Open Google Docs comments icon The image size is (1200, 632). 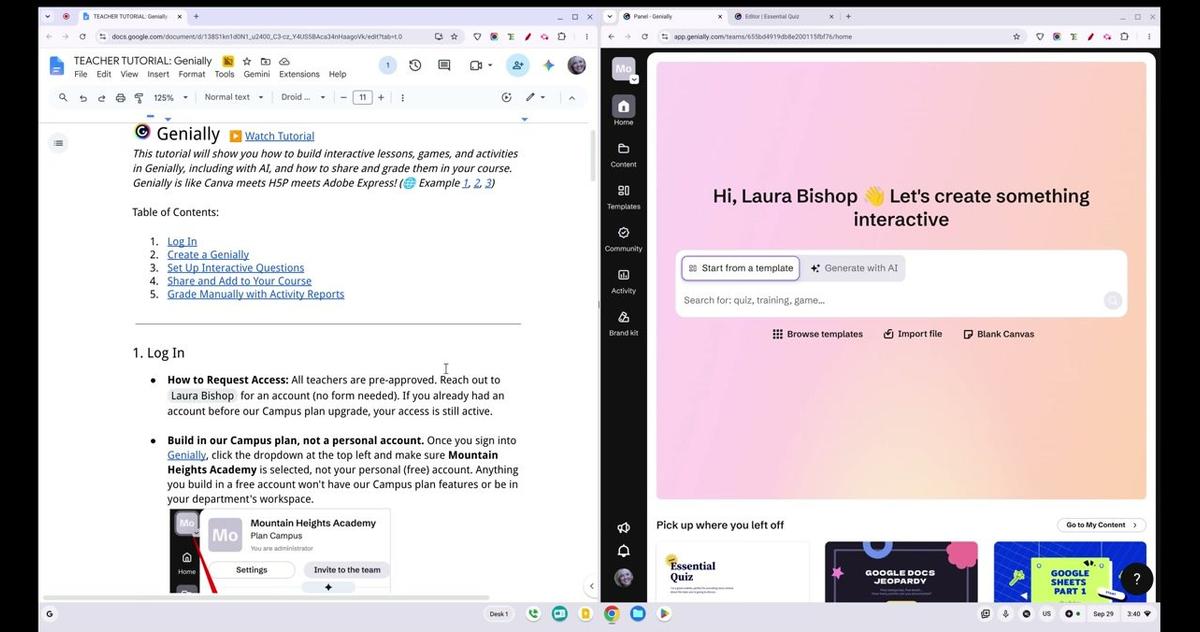point(444,65)
